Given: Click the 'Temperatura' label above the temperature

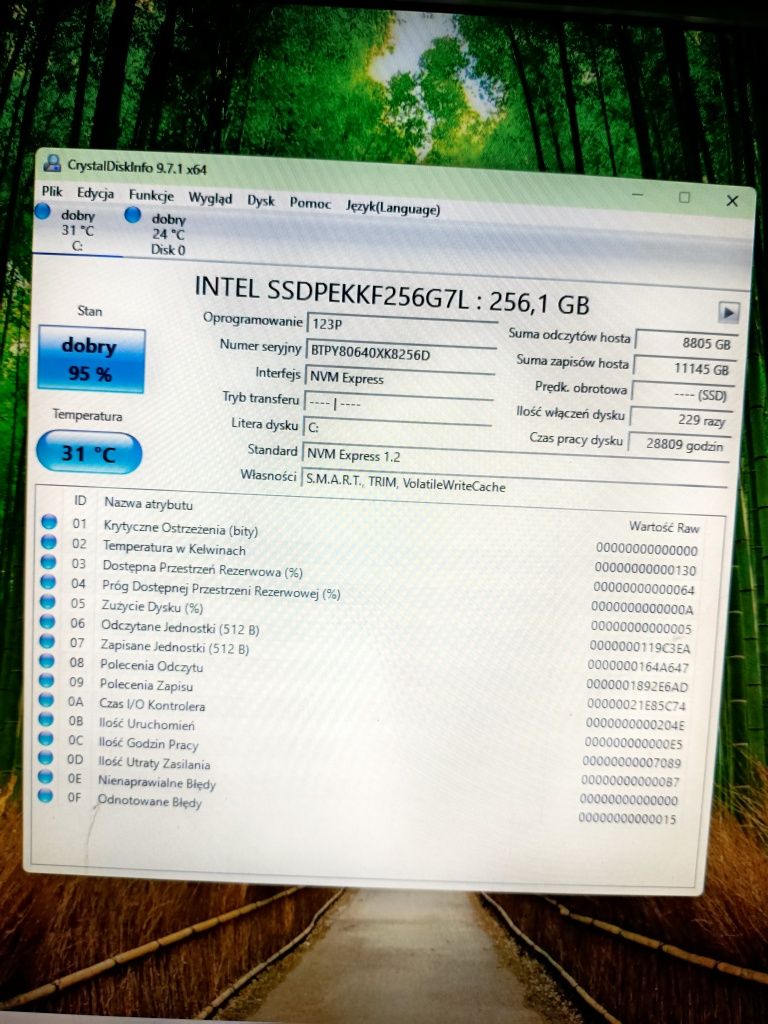Looking at the screenshot, I should (x=88, y=415).
